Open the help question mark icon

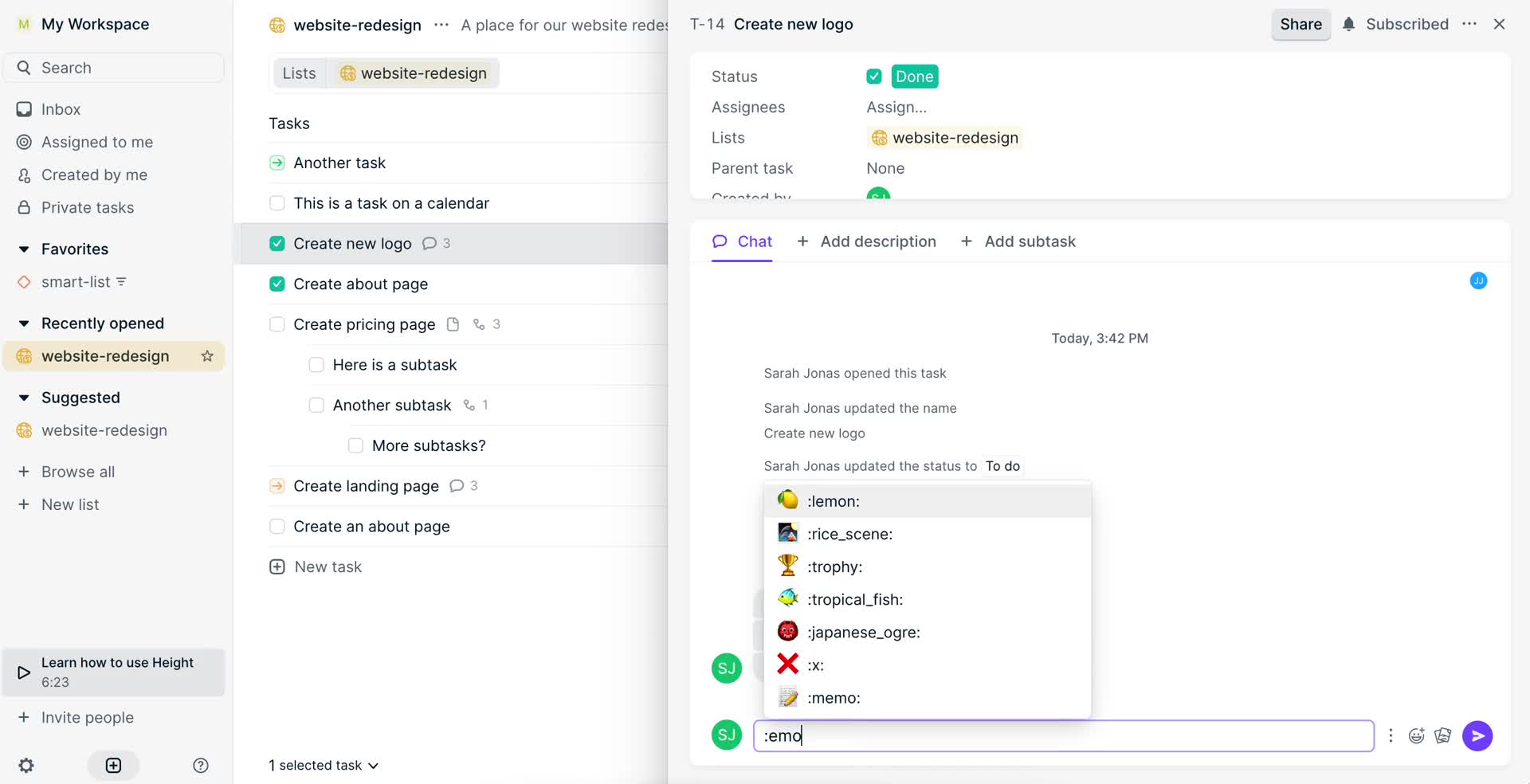click(201, 765)
